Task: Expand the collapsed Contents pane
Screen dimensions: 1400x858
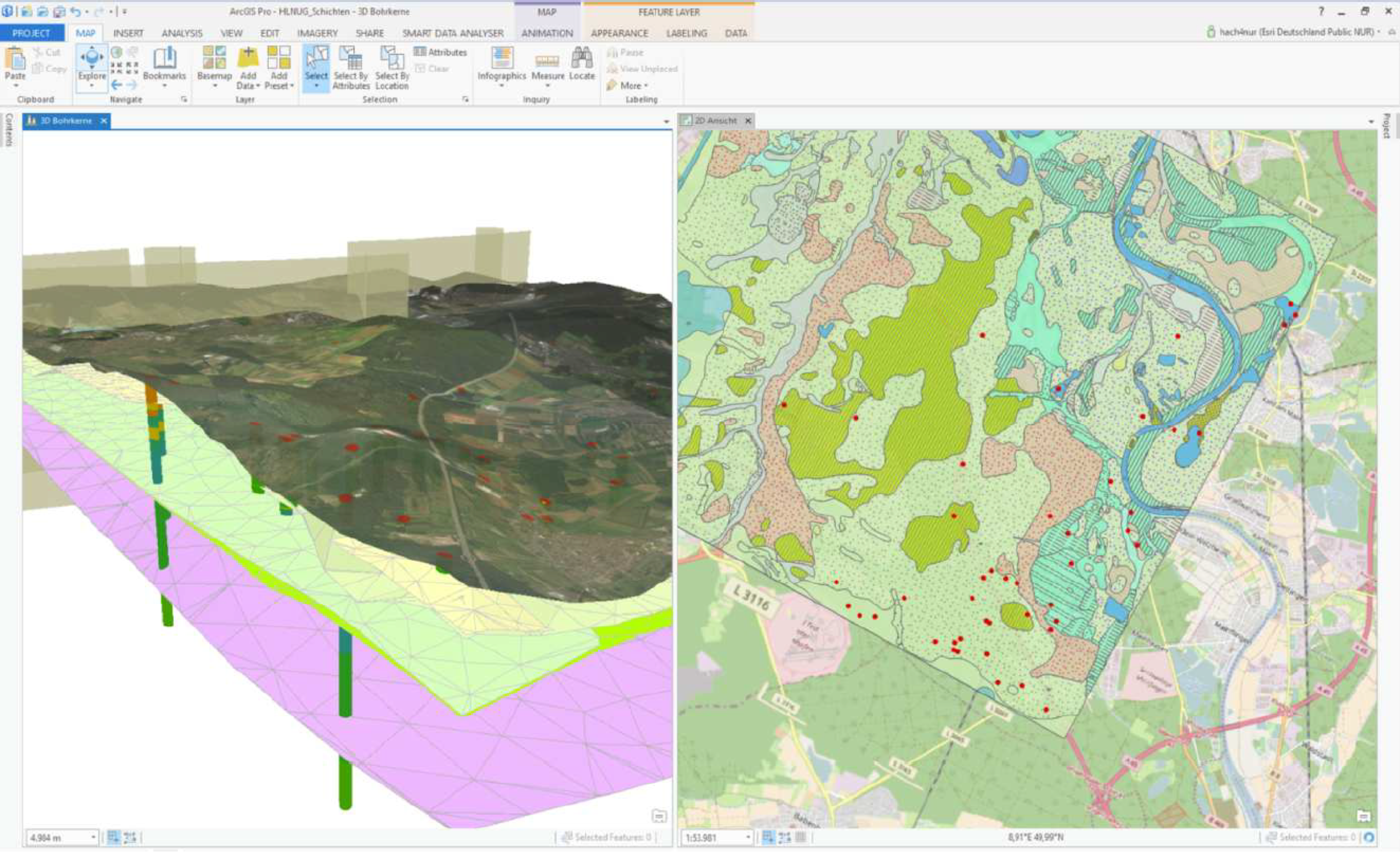Action: point(9,130)
